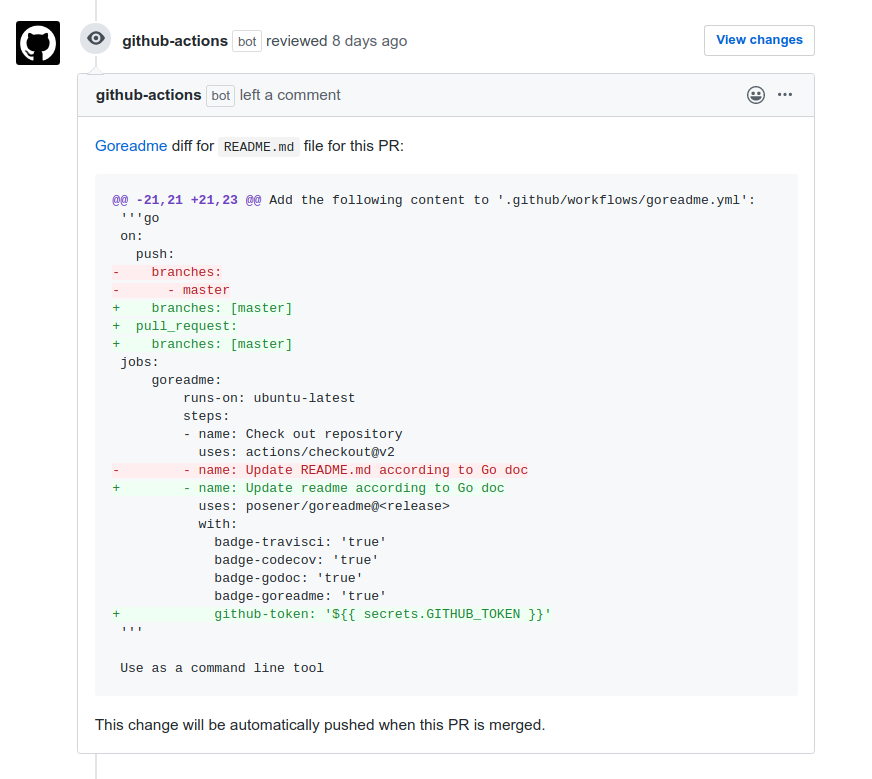The height and width of the screenshot is (779, 872).
Task: Click the eye review icon
Action: (96, 39)
